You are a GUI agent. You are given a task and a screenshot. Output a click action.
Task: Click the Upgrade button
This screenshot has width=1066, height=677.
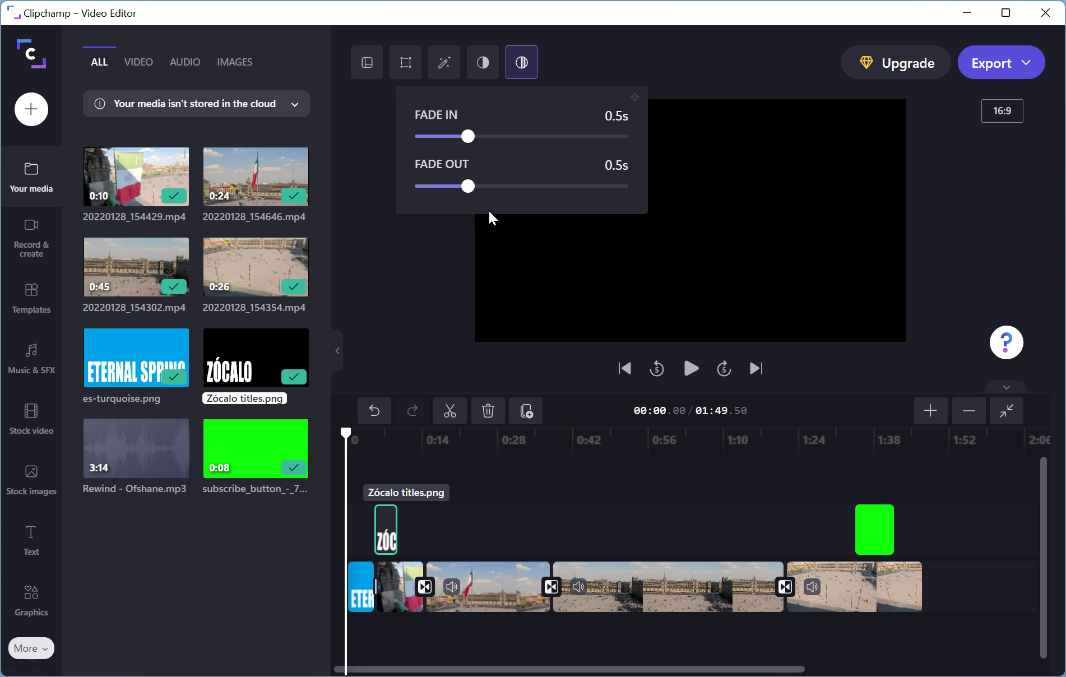coord(896,63)
